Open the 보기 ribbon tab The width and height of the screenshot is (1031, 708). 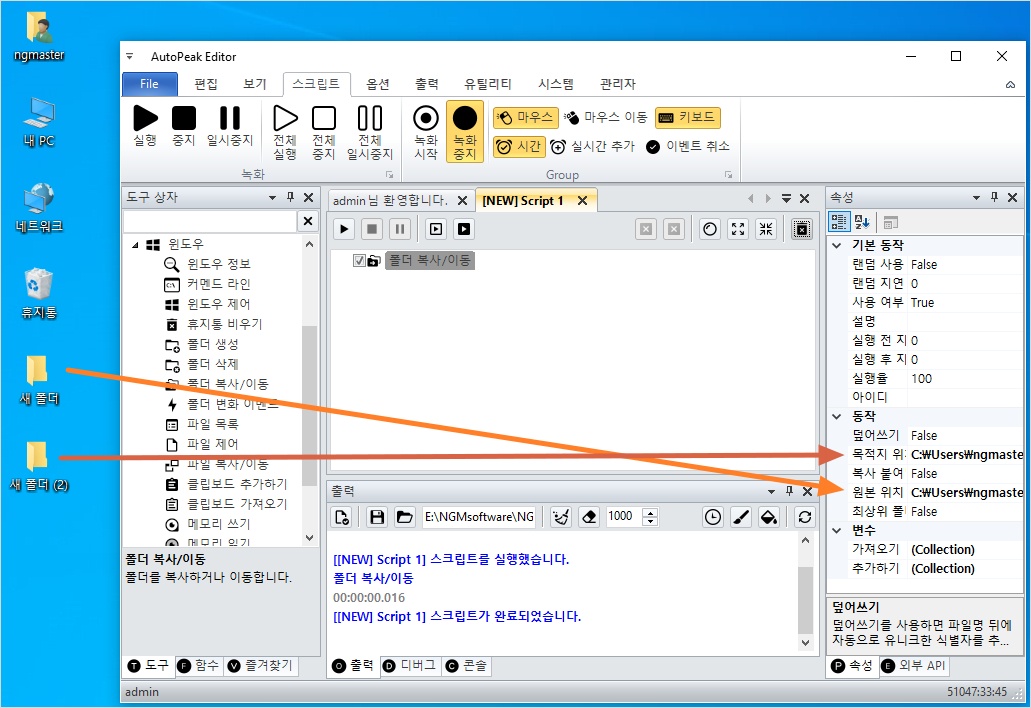(255, 83)
